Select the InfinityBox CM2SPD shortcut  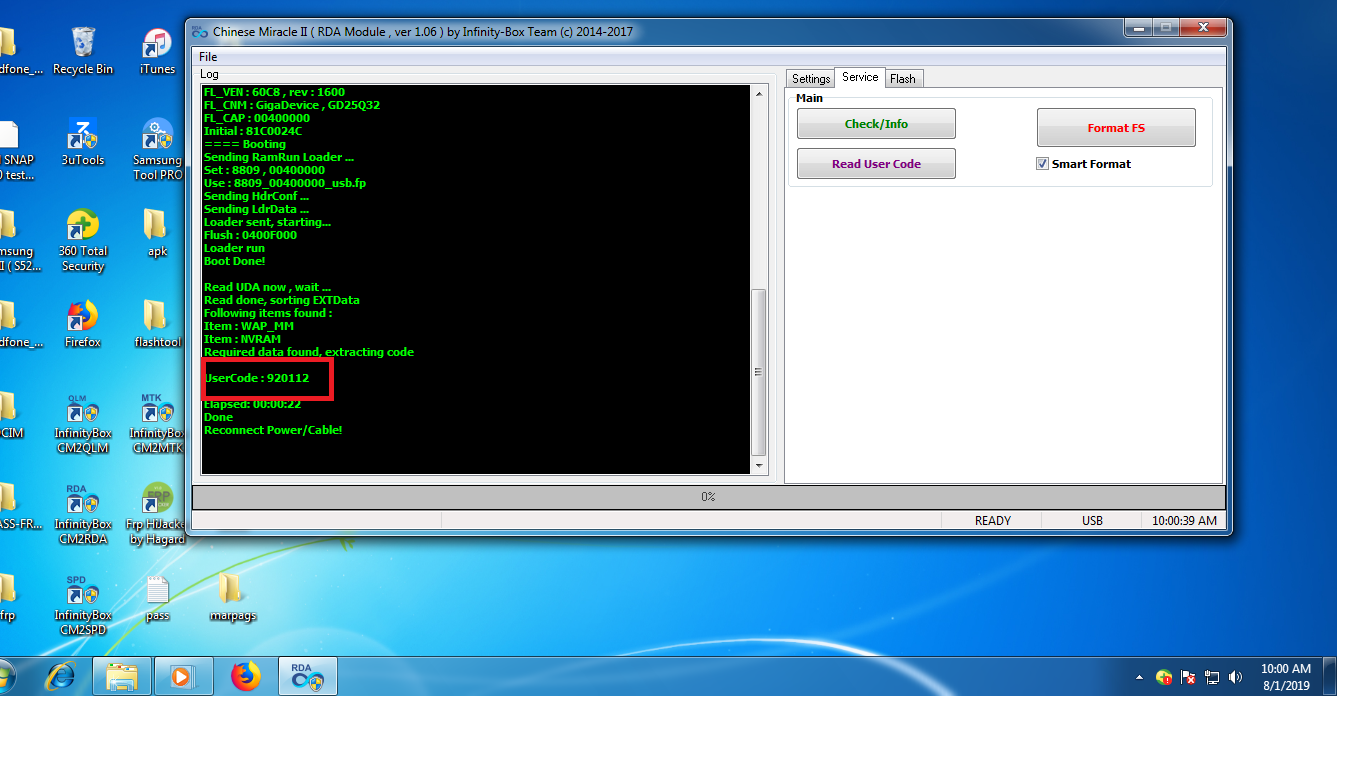pos(83,605)
